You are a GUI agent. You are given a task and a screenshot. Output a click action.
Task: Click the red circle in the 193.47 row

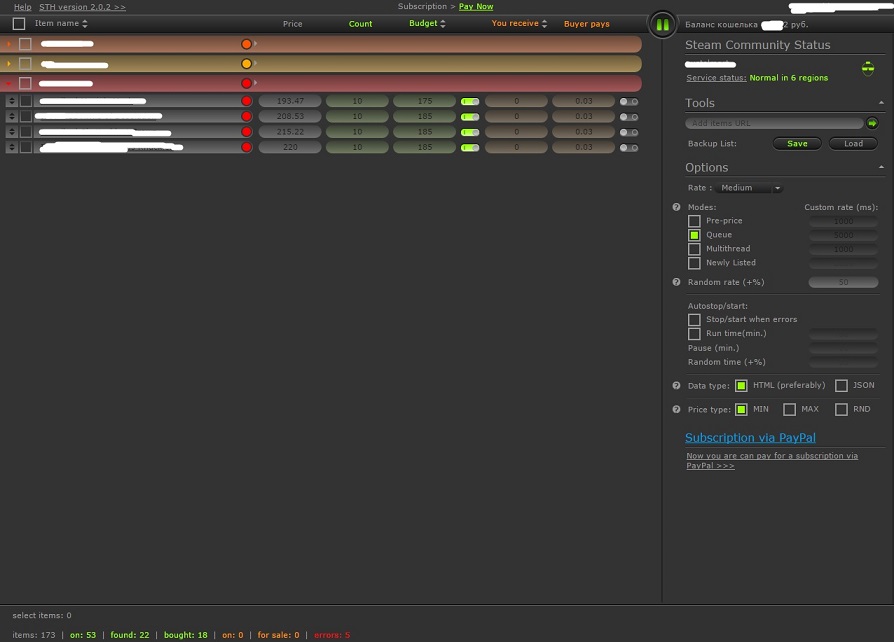click(246, 101)
